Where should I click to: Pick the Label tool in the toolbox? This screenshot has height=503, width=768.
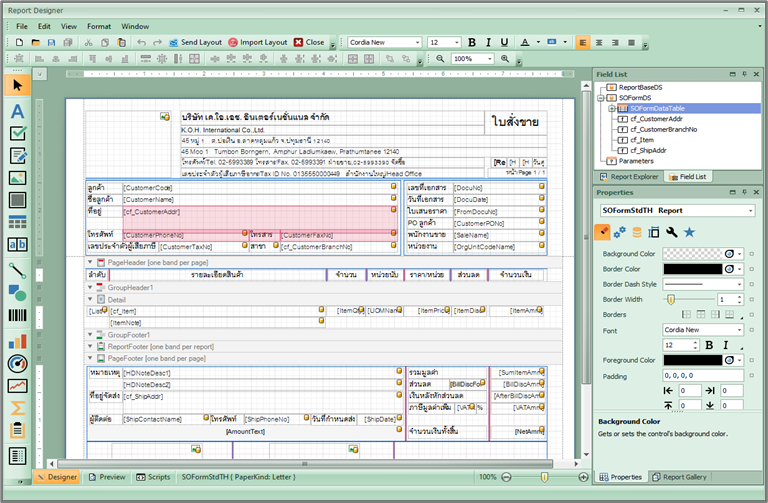[x=17, y=110]
